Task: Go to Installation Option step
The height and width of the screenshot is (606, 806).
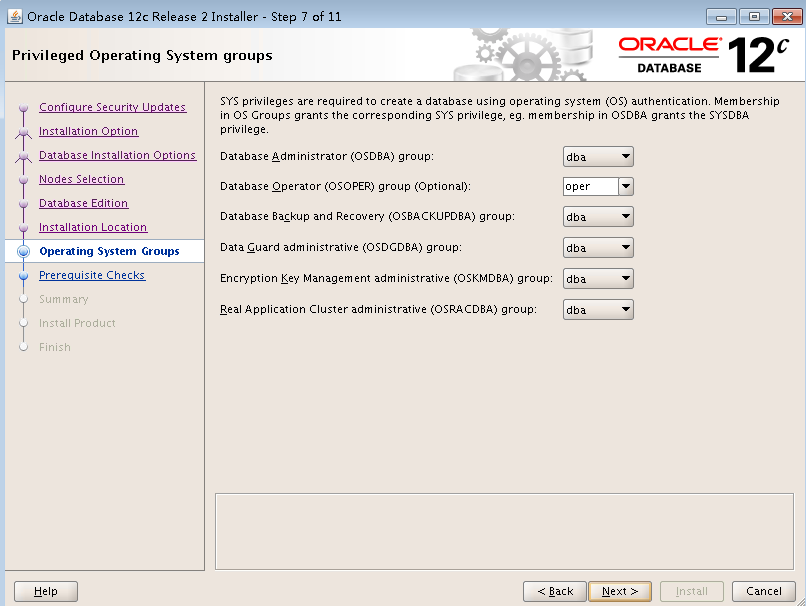Action: click(88, 131)
